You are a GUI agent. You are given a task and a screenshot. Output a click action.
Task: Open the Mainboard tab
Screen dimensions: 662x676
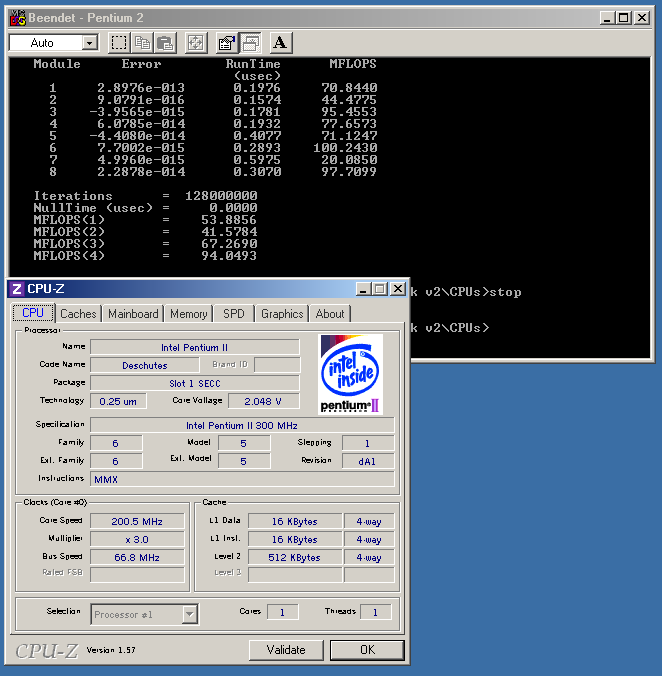coord(133,313)
